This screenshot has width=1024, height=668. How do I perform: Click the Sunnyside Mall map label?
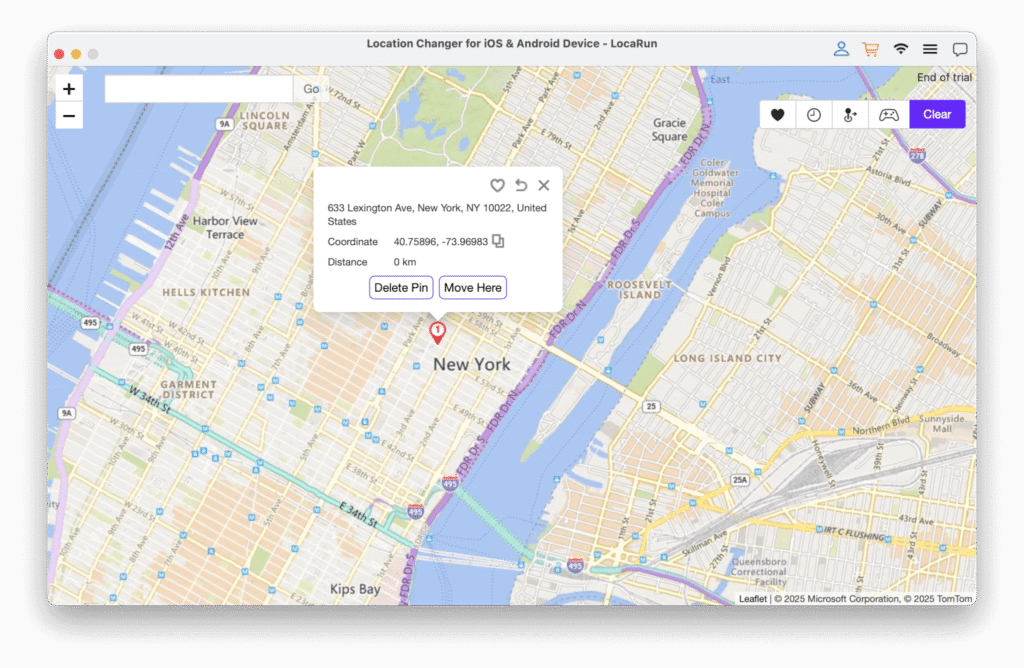pos(941,424)
